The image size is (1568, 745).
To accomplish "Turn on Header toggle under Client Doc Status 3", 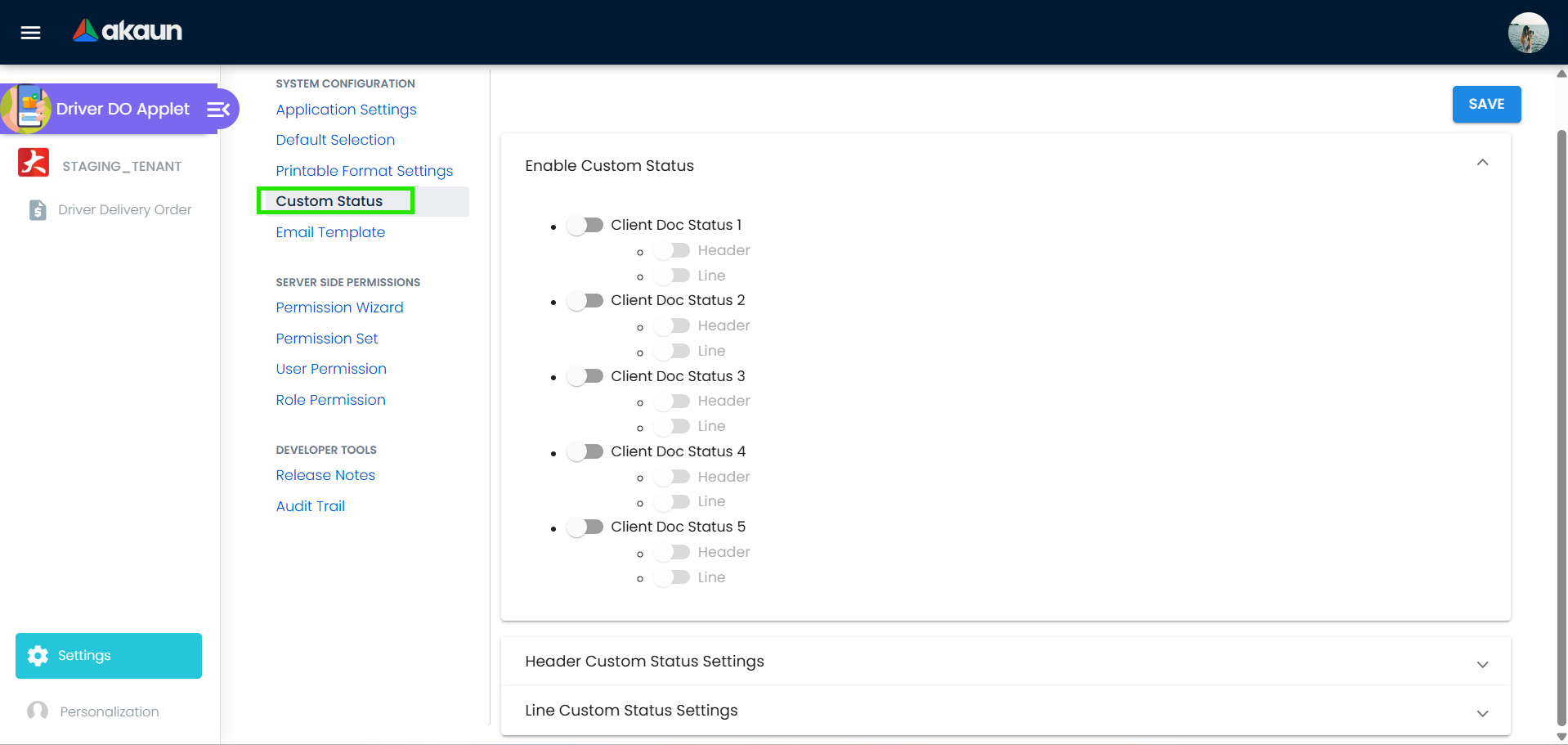I will coord(671,401).
